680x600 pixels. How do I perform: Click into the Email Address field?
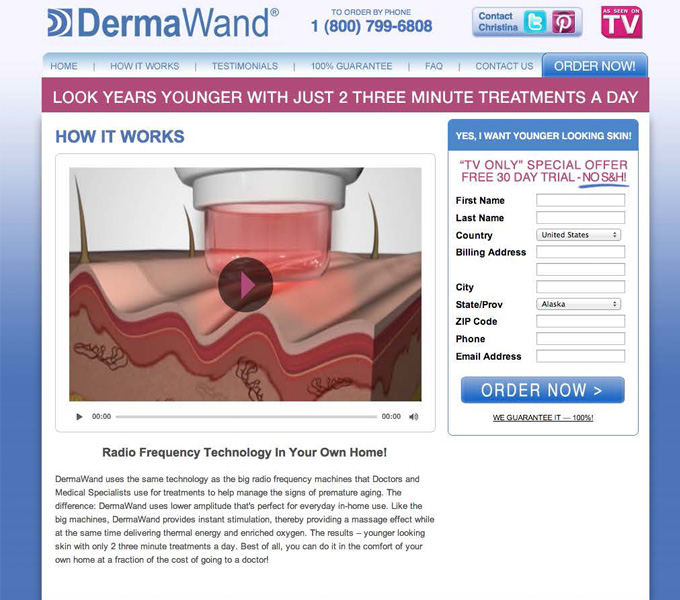click(x=581, y=356)
